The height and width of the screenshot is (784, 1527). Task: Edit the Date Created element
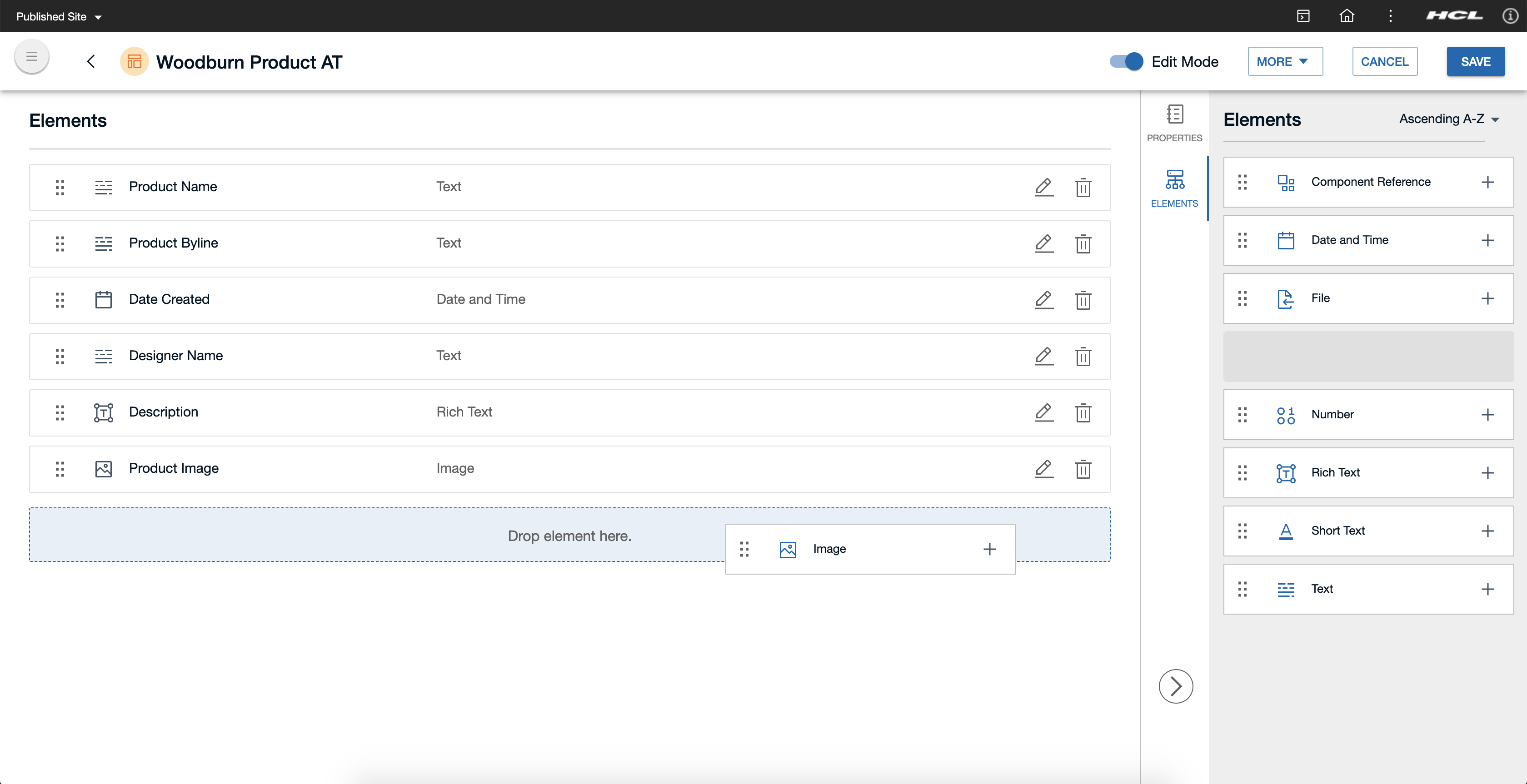(x=1044, y=300)
